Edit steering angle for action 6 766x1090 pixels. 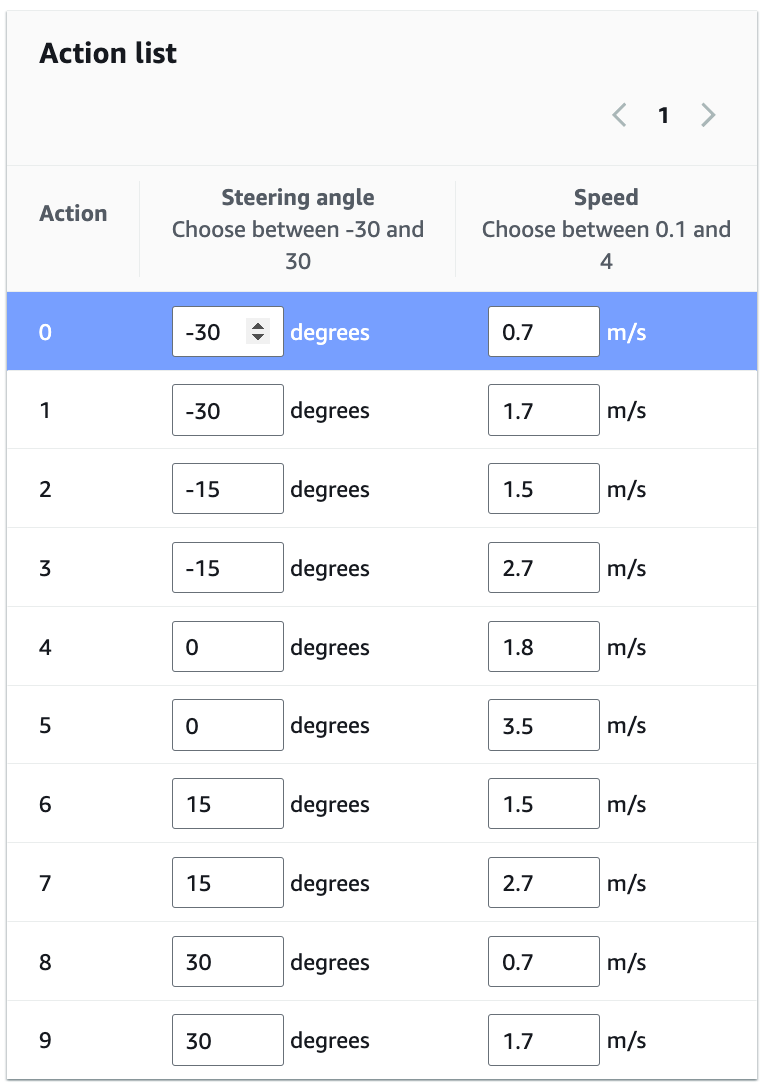[227, 806]
